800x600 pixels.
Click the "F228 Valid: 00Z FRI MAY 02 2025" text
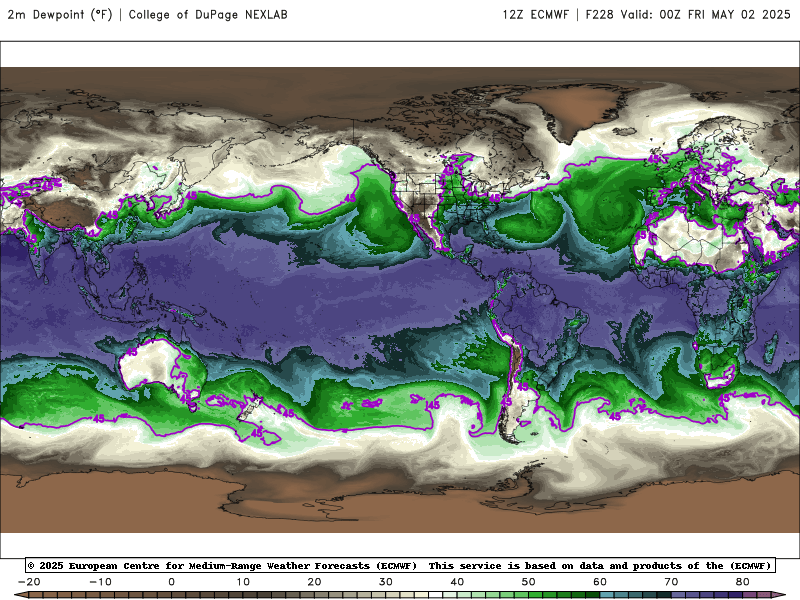tap(688, 14)
